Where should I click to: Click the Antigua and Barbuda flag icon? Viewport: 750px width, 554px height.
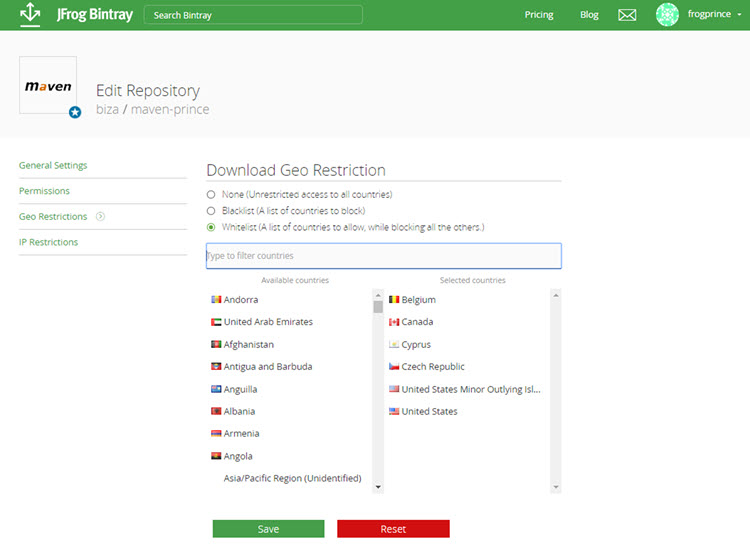click(216, 366)
